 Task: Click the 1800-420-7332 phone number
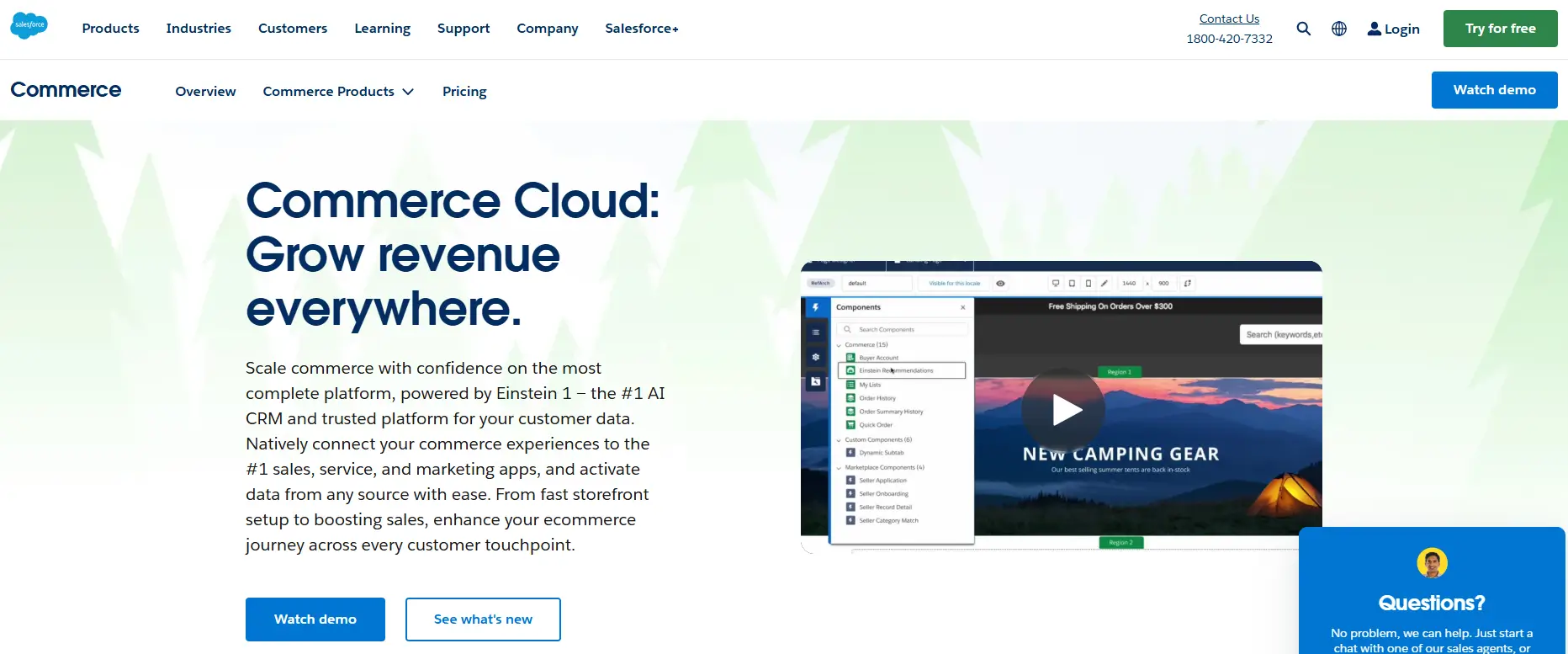tap(1229, 39)
